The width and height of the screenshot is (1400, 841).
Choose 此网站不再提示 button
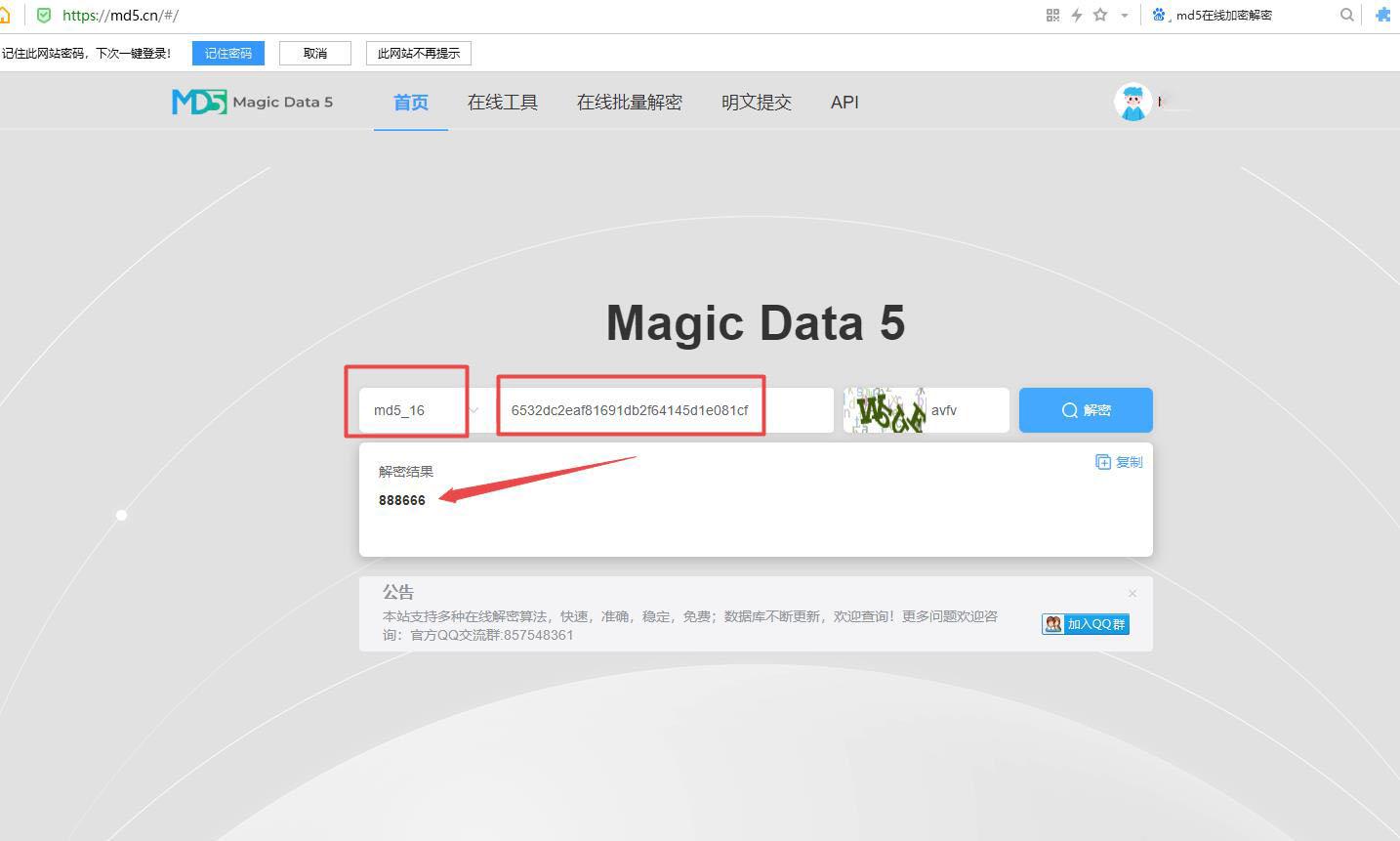[419, 53]
